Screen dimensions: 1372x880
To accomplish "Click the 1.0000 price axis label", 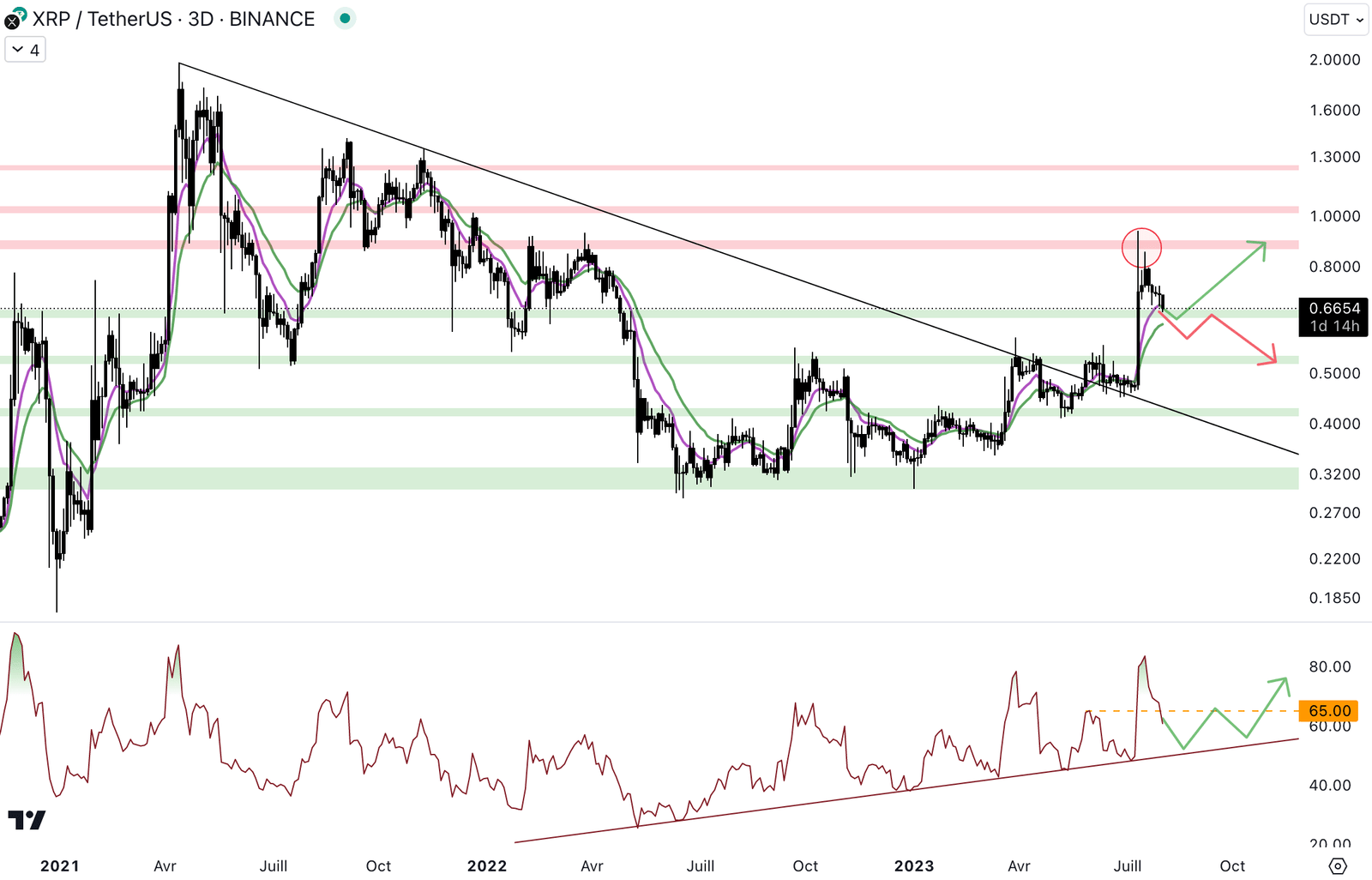I will tap(1335, 216).
